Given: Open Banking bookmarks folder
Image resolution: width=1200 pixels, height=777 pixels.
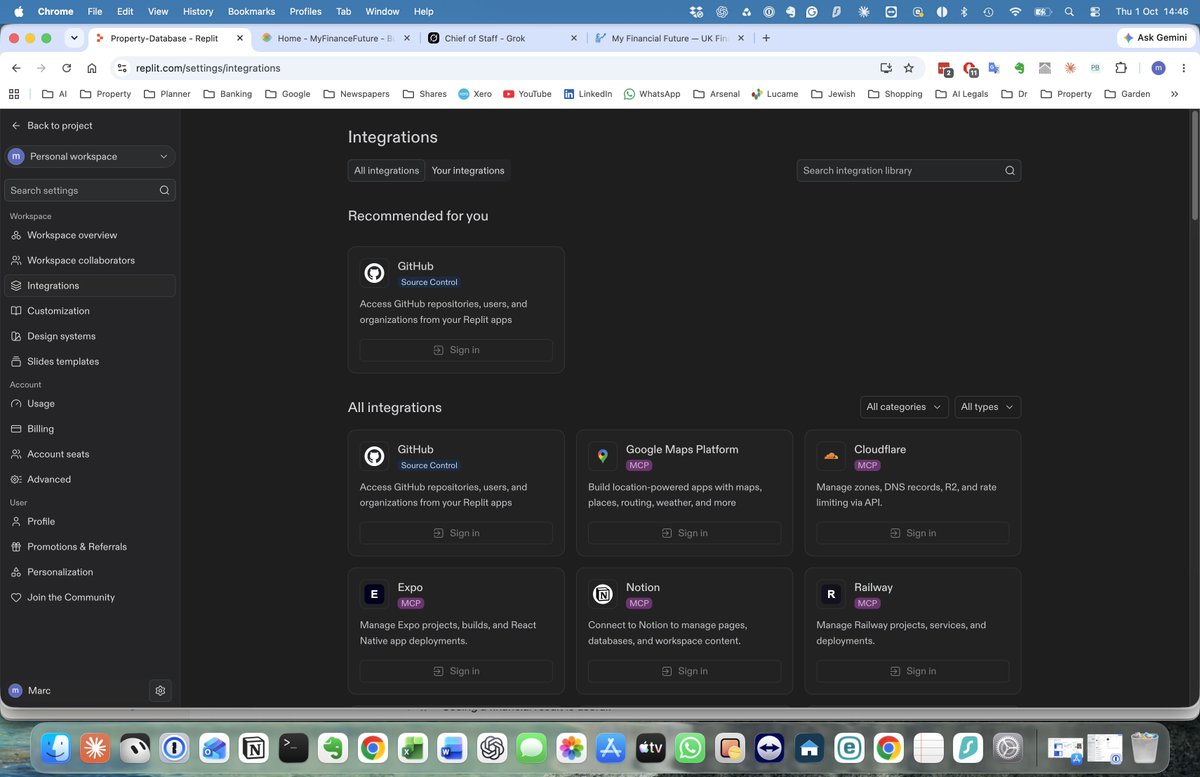Looking at the screenshot, I should point(228,94).
